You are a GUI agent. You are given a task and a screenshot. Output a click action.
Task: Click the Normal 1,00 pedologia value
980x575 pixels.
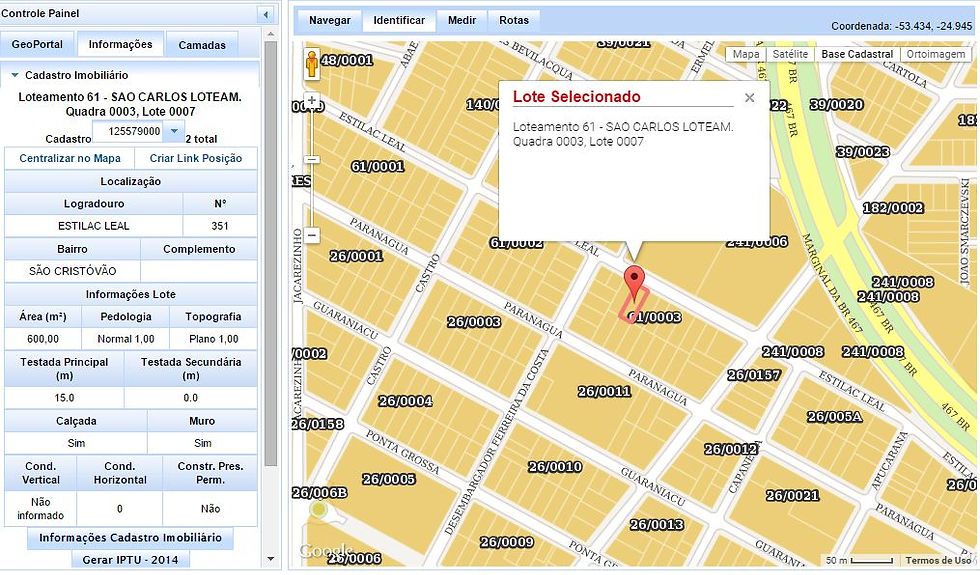(x=126, y=339)
